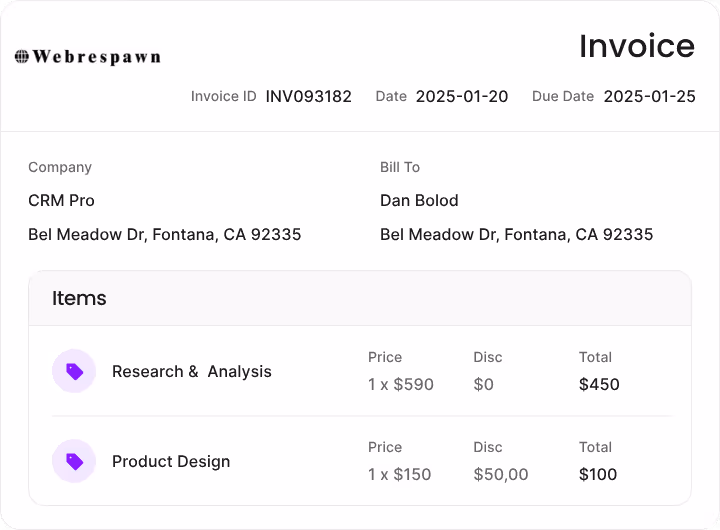The height and width of the screenshot is (530, 720).
Task: Click the $50,00 discount value
Action: click(x=500, y=474)
